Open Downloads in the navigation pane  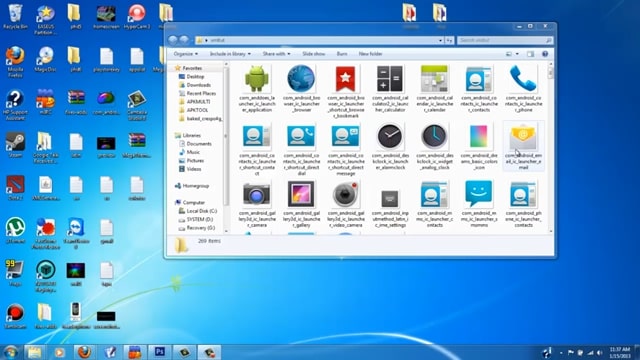195,85
